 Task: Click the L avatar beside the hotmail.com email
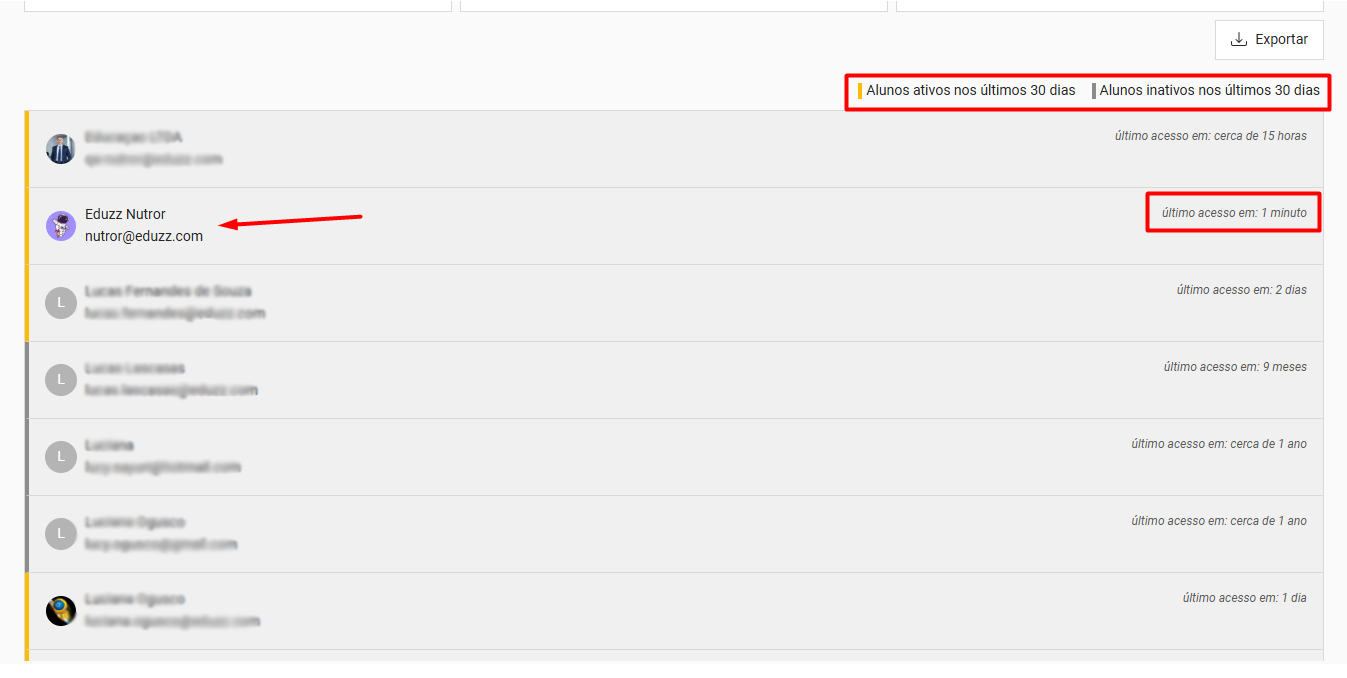tap(61, 457)
